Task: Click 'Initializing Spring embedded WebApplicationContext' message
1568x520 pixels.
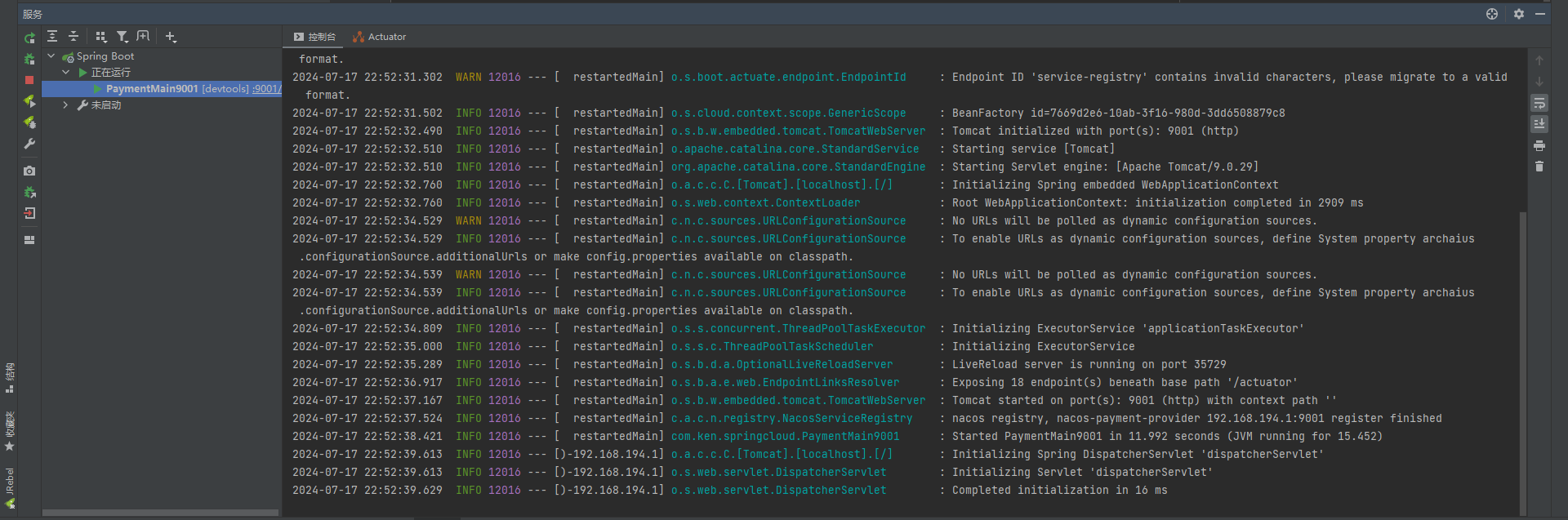Action: [x=1115, y=184]
